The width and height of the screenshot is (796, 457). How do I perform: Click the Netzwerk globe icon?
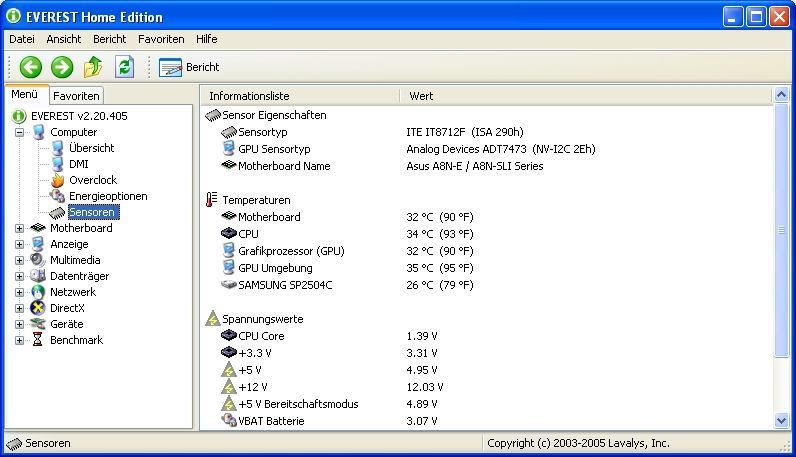point(38,292)
